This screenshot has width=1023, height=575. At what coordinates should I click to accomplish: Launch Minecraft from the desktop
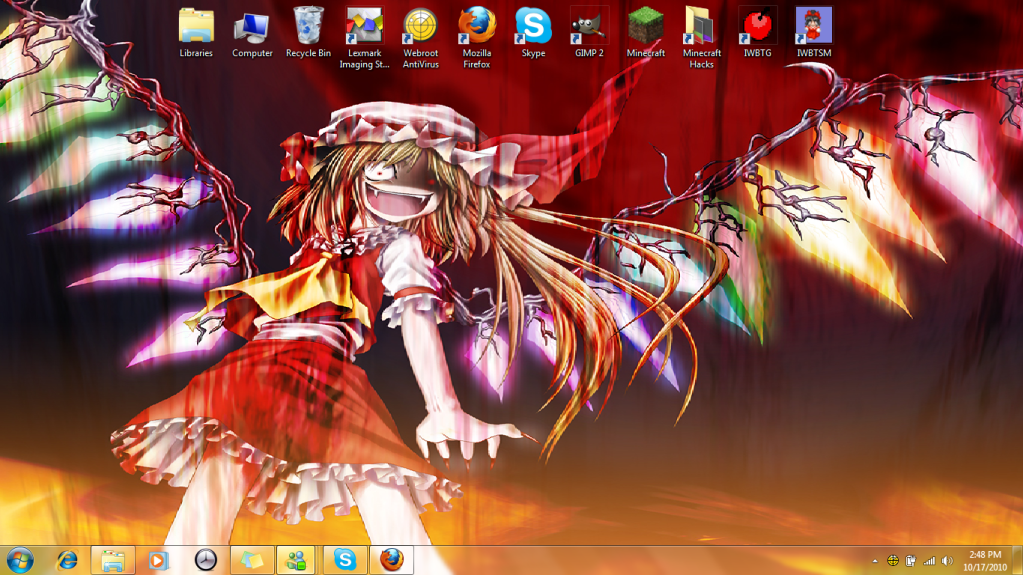click(x=645, y=33)
